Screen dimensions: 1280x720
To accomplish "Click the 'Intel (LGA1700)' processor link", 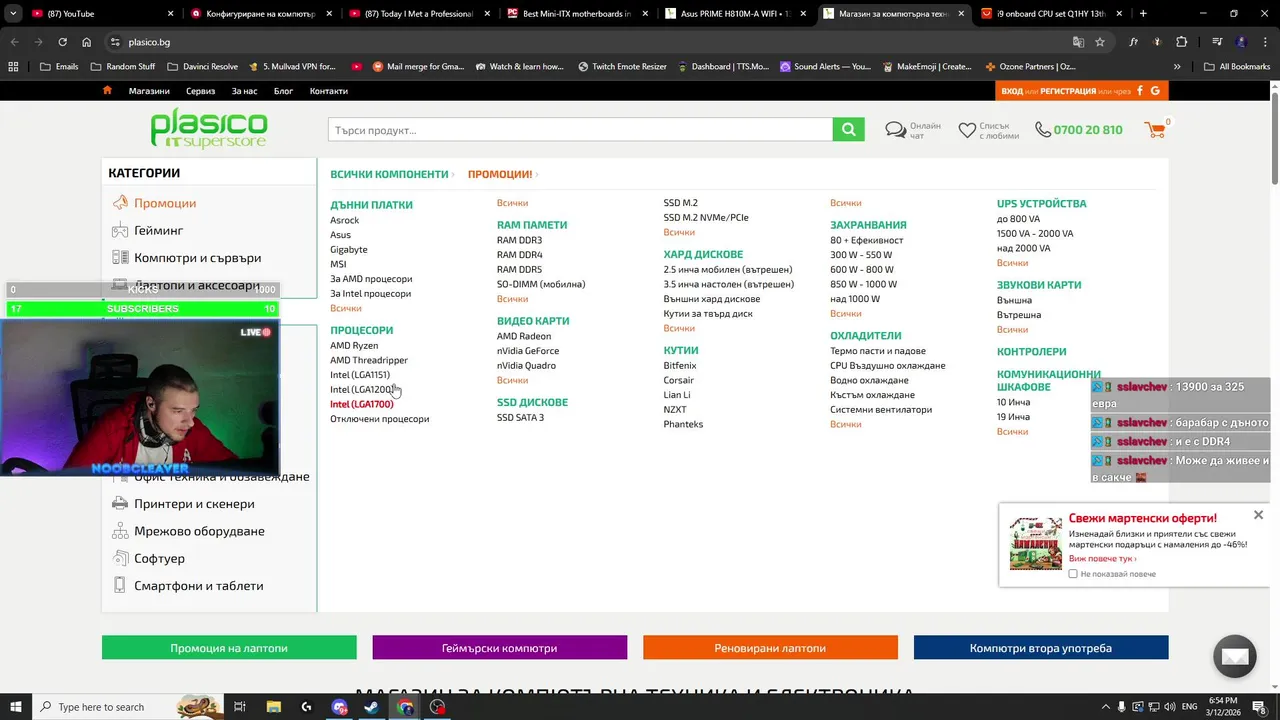I will pyautogui.click(x=362, y=404).
